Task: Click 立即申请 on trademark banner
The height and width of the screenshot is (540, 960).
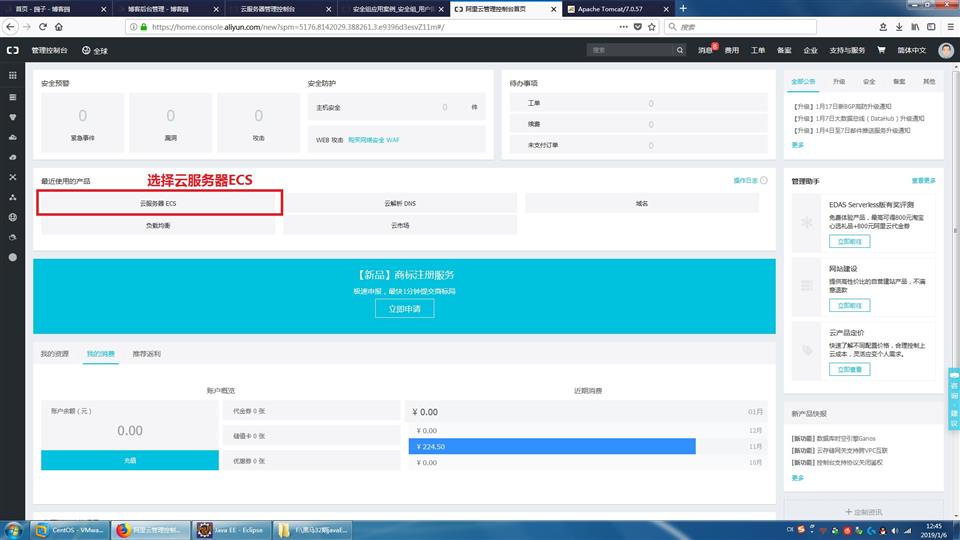Action: 405,309
